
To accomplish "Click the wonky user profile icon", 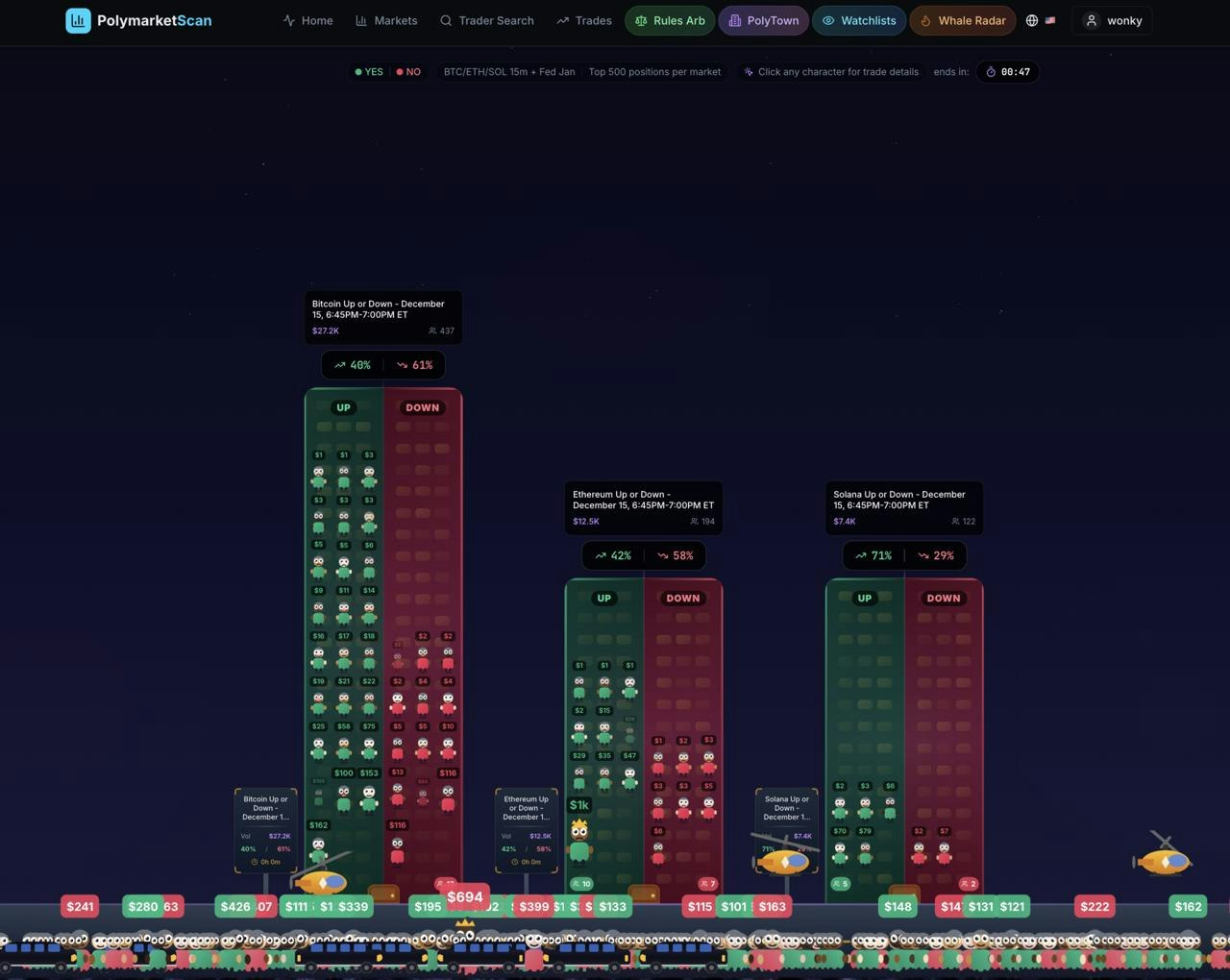I will (1091, 20).
